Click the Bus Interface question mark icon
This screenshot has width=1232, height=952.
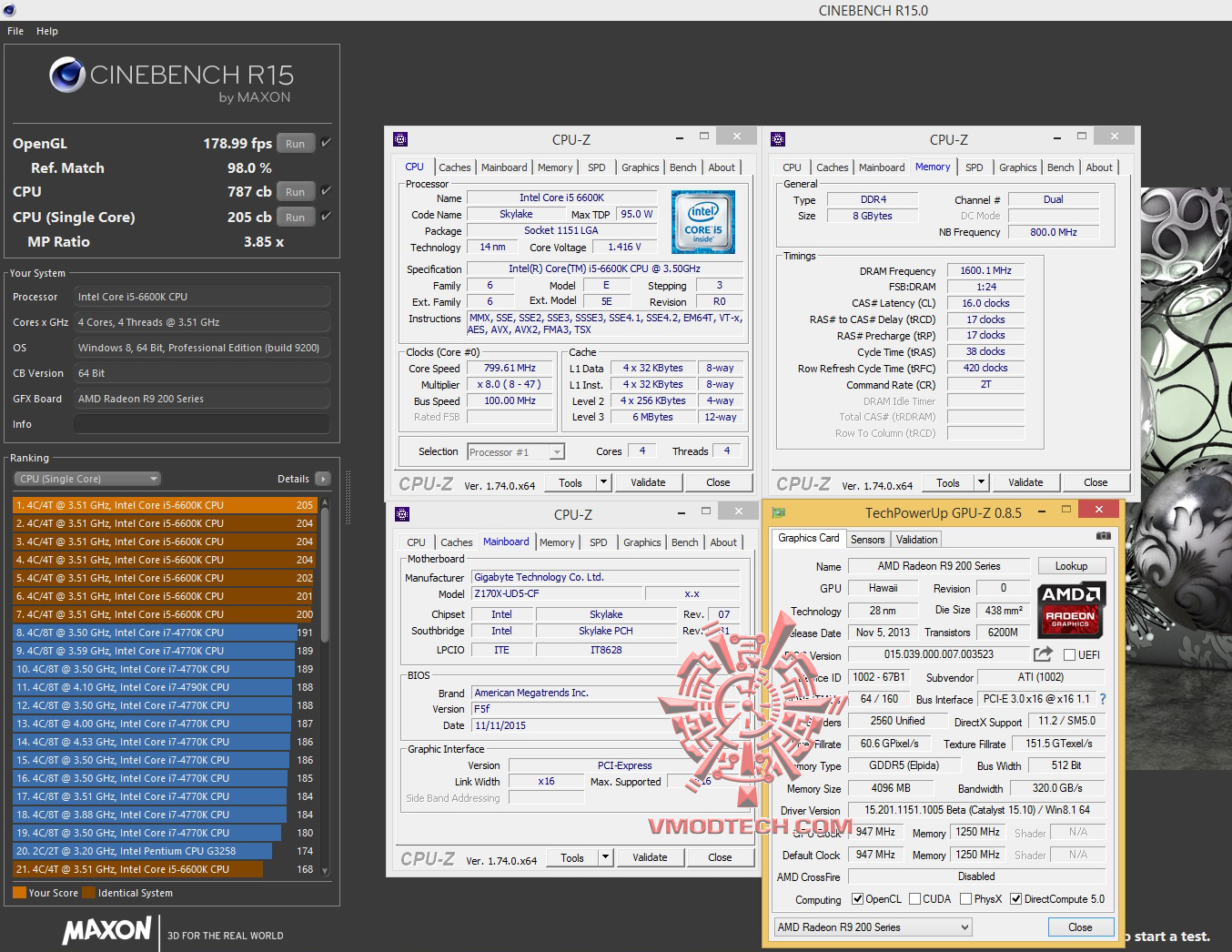(1103, 699)
